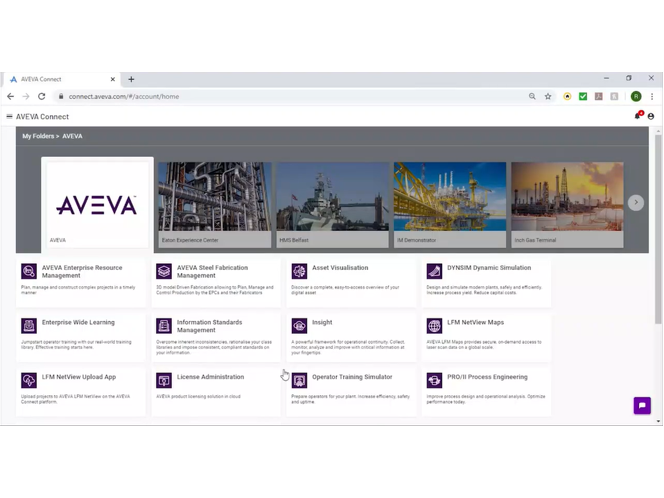The width and height of the screenshot is (664, 498).
Task: Click the License Administration icon
Action: click(x=164, y=381)
